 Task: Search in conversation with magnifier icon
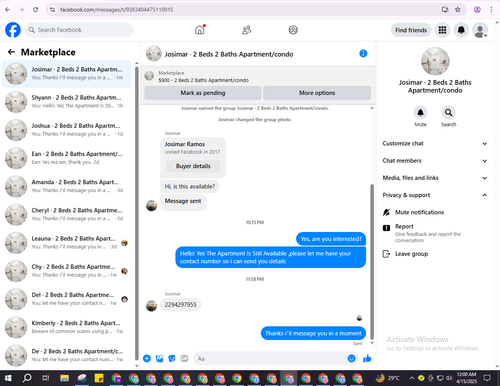tap(448, 113)
